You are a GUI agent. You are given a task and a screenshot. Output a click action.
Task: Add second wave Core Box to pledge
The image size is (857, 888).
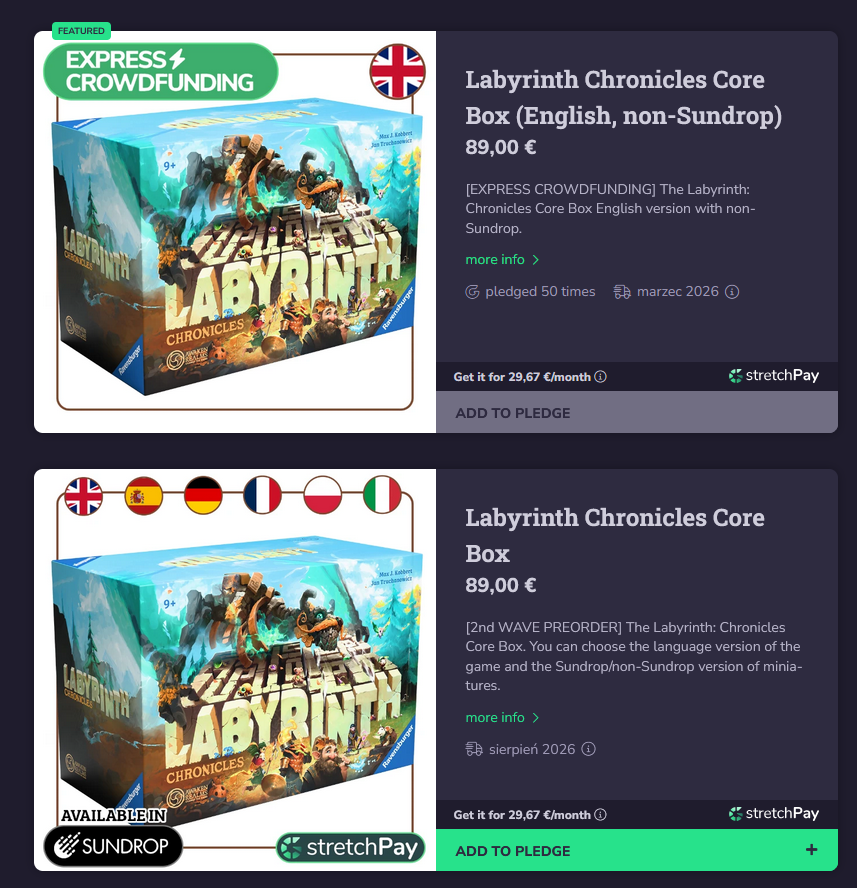coord(637,850)
